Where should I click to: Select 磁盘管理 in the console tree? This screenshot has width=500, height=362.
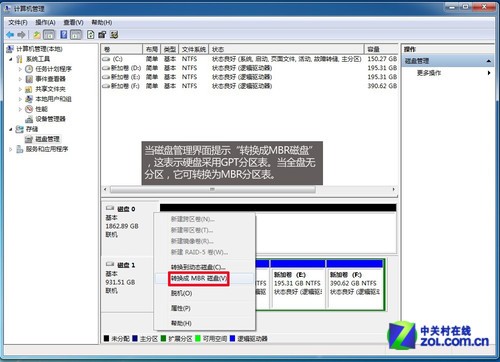click(x=48, y=139)
